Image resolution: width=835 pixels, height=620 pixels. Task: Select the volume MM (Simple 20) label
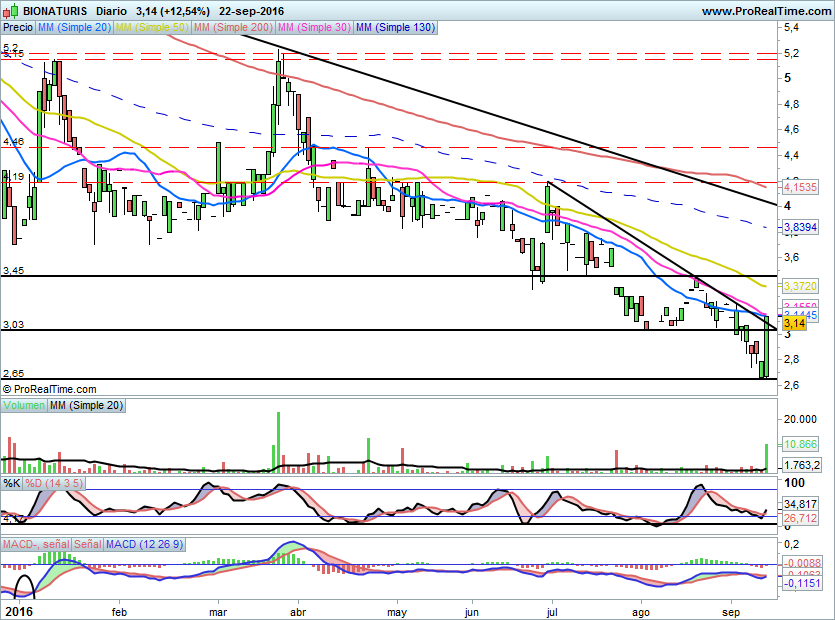coord(86,405)
